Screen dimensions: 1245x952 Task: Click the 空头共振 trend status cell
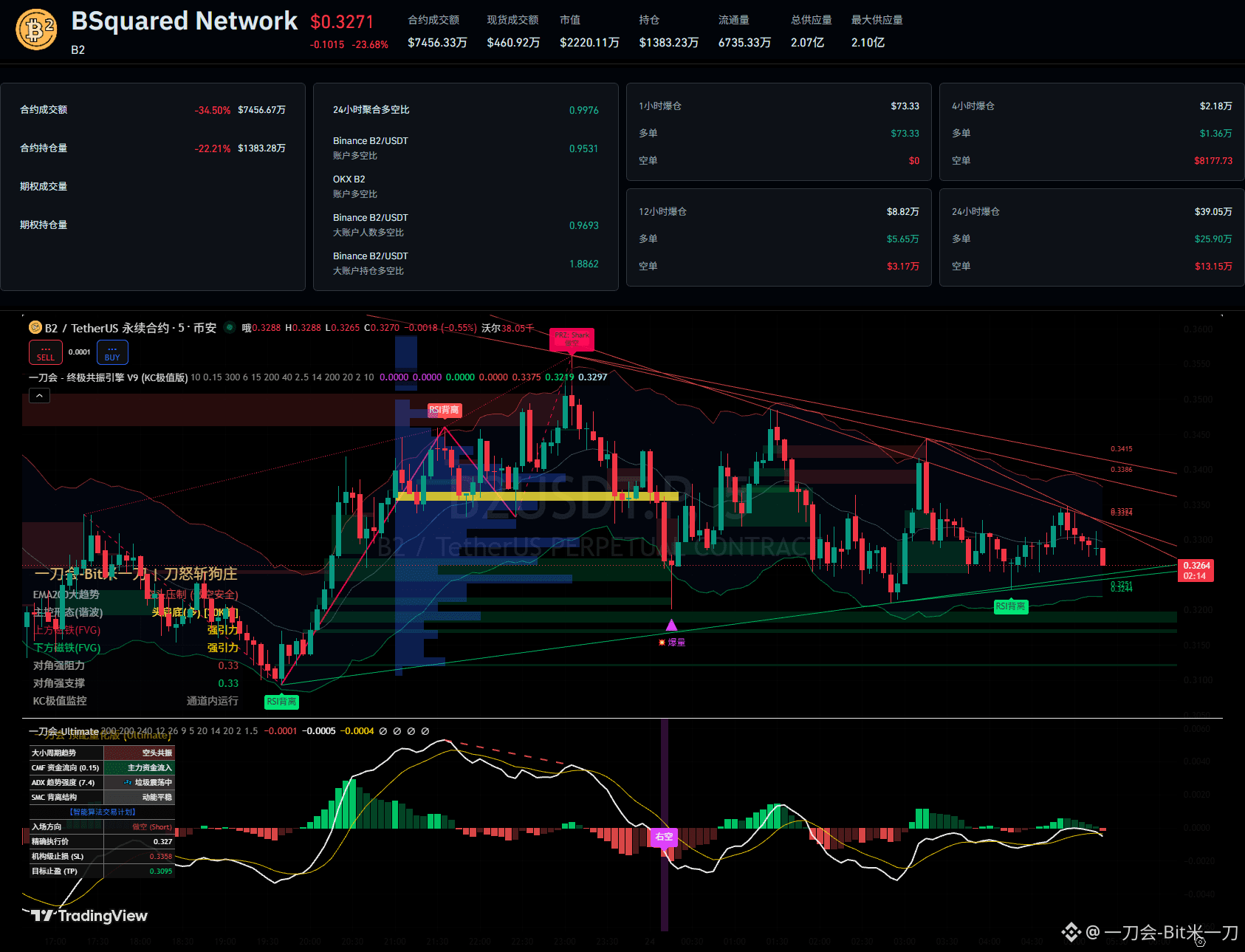click(x=140, y=753)
